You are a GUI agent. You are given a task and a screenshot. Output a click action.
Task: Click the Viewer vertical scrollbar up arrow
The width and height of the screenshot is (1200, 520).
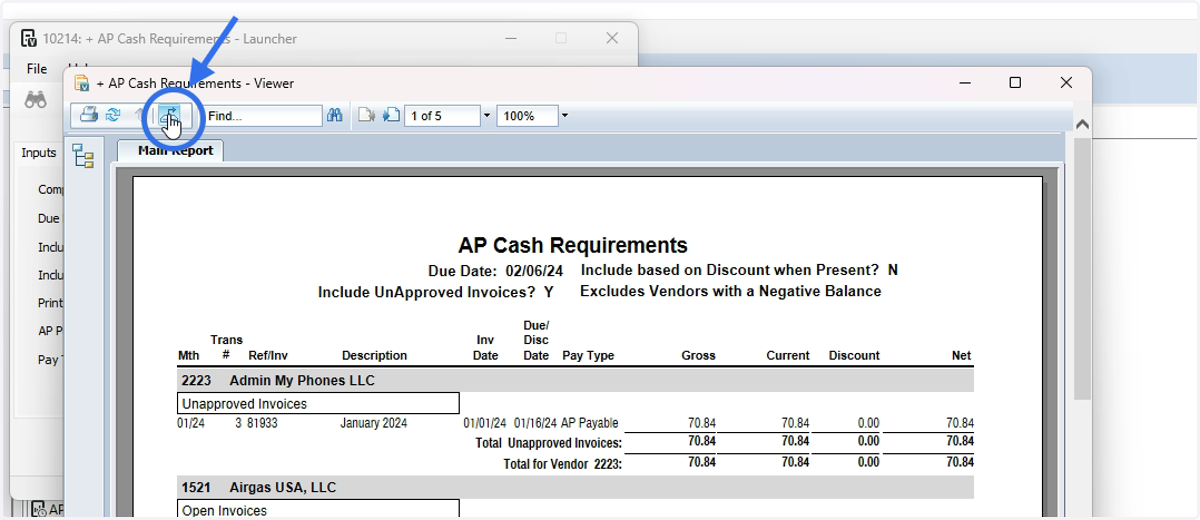click(1081, 124)
